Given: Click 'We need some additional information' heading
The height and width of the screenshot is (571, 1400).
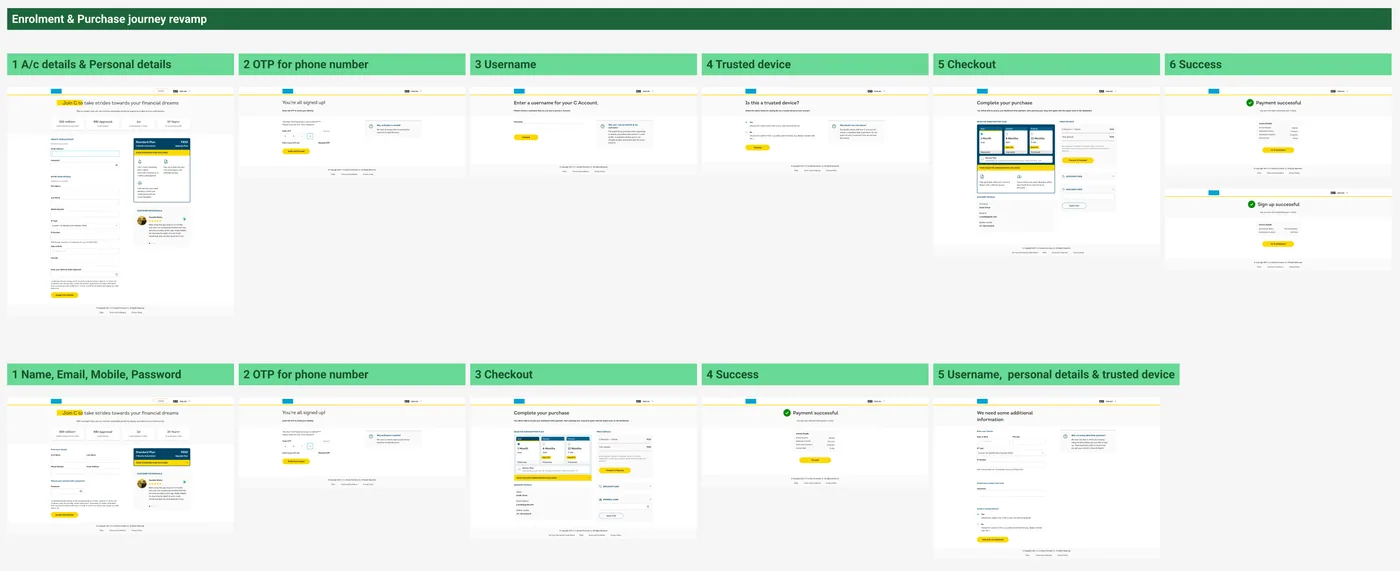Looking at the screenshot, I should point(1003,416).
